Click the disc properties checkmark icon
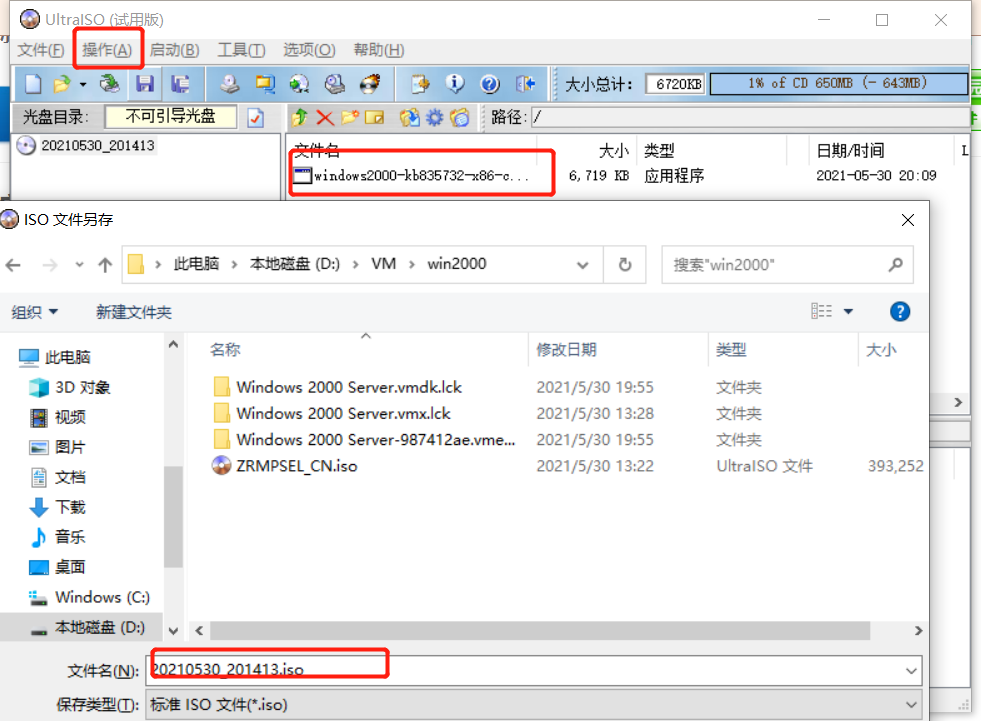This screenshot has width=981, height=721. [256, 117]
